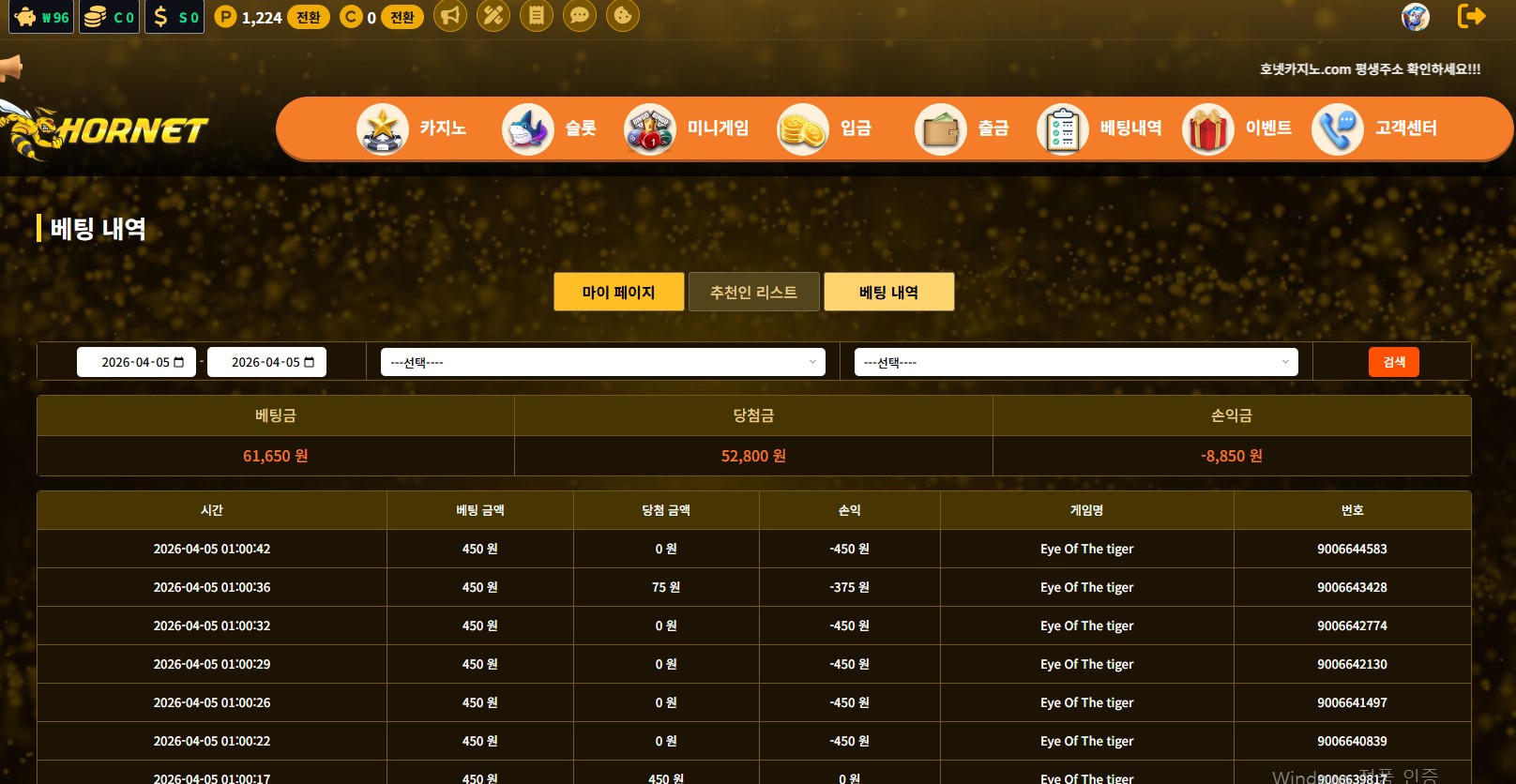The width and height of the screenshot is (1516, 784).
Task: Open the 고객센터 customer center
Action: click(1374, 128)
